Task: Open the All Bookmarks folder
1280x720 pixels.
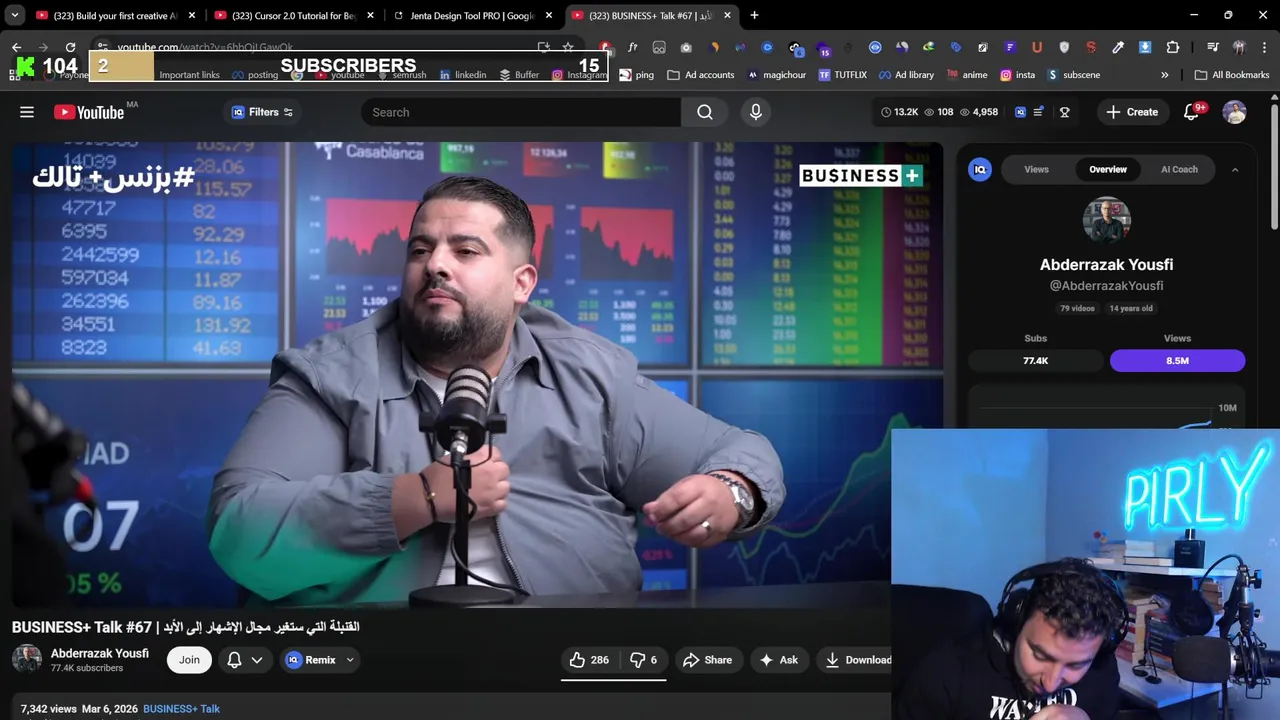Action: click(x=1232, y=75)
